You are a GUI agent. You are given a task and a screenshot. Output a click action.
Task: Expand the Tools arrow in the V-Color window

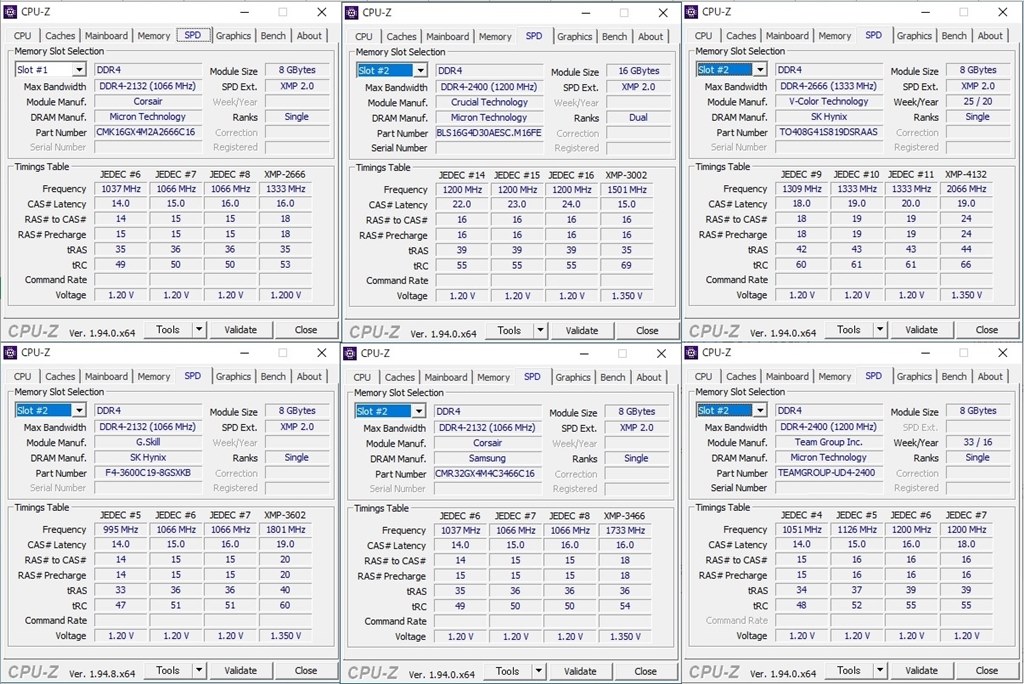click(880, 330)
